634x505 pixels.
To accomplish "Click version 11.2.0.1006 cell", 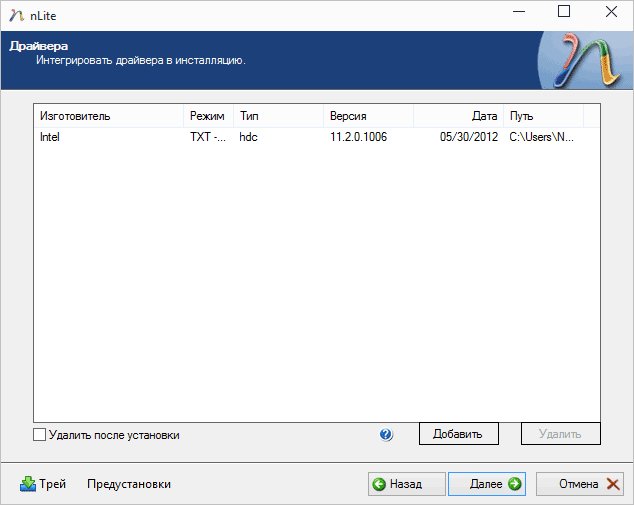I will point(358,137).
